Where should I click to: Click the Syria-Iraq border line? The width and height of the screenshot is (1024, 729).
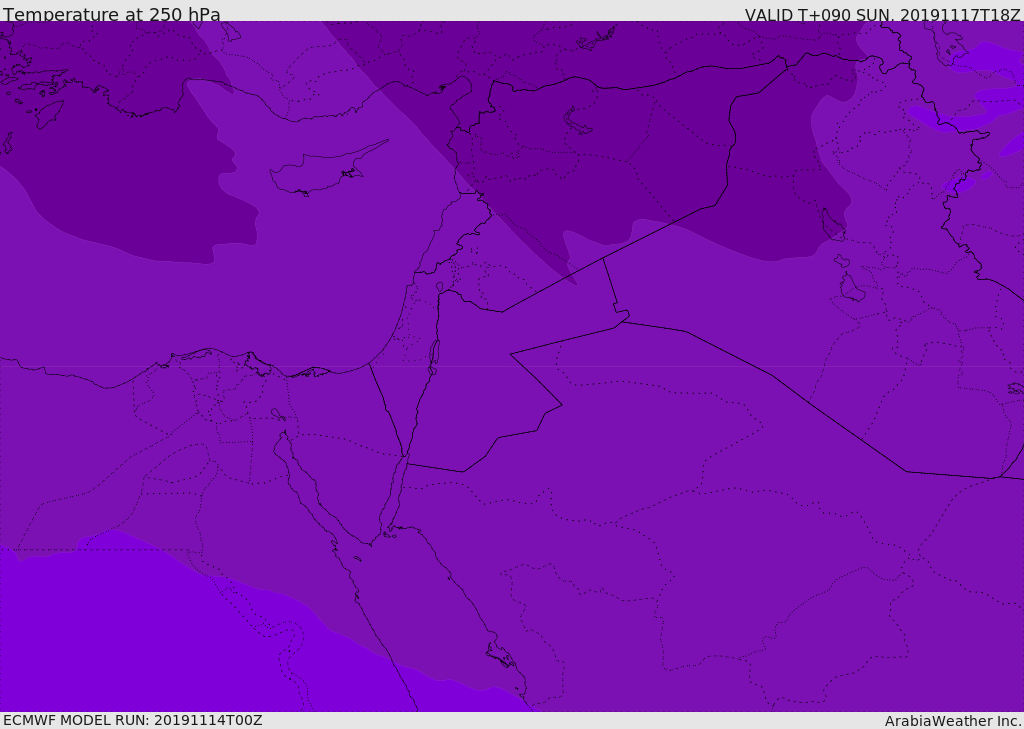(x=660, y=230)
